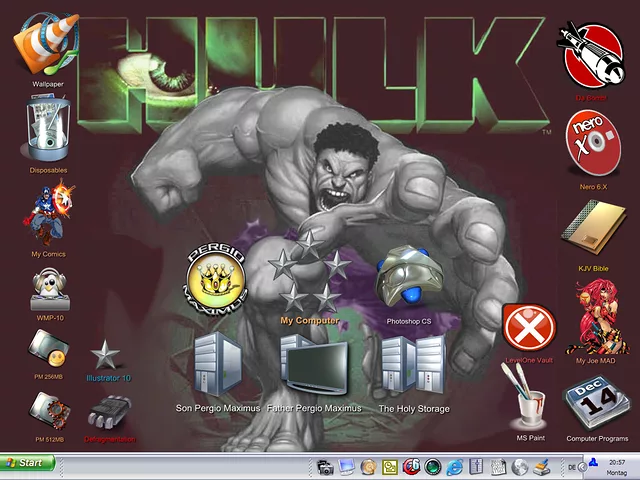
Task: Launch Illustrator 10 star icon
Action: point(106,355)
